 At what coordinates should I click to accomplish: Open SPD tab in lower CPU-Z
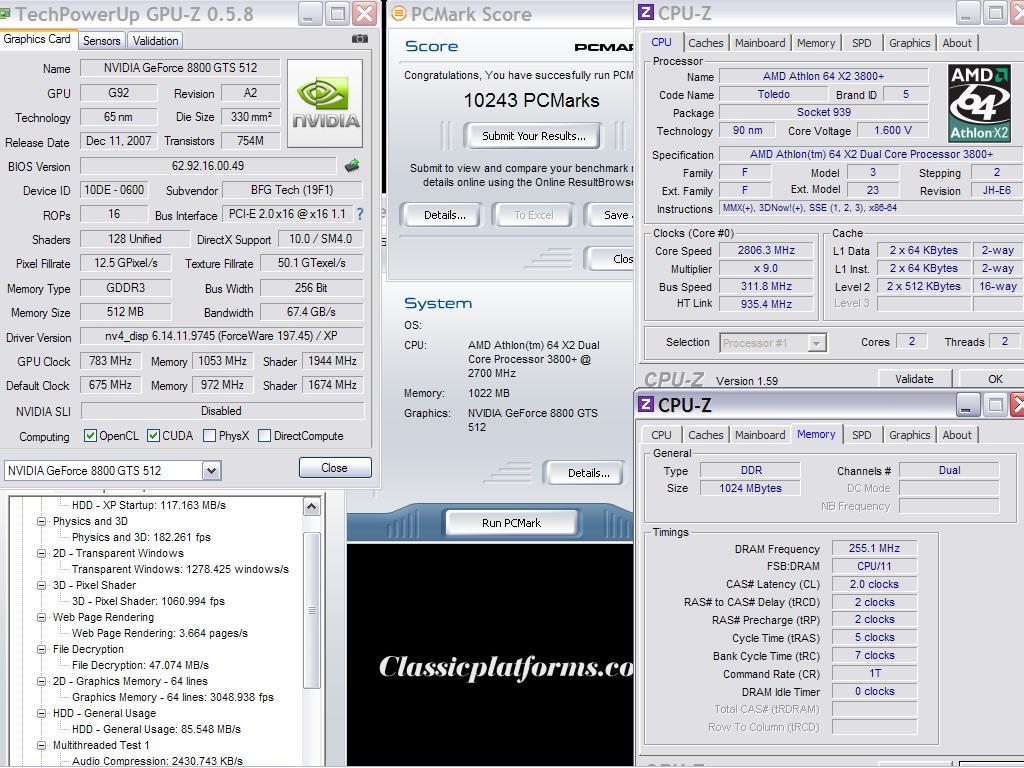click(x=861, y=435)
